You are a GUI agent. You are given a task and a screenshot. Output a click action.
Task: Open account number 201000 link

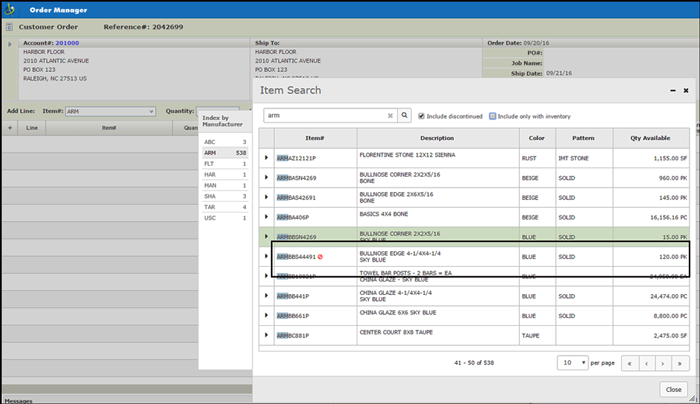click(x=67, y=43)
